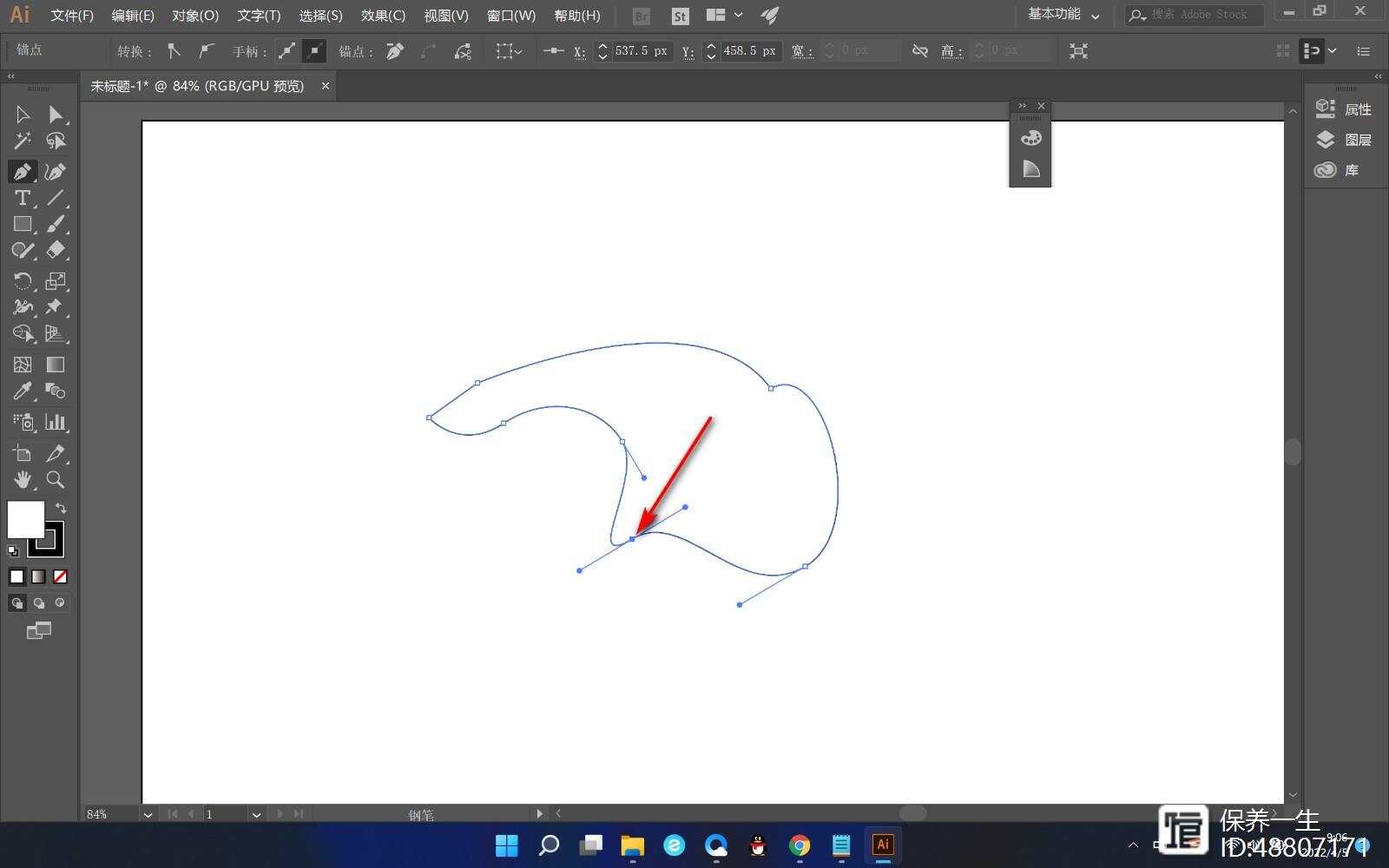
Task: Set paint type to Gradient
Action: point(38,576)
